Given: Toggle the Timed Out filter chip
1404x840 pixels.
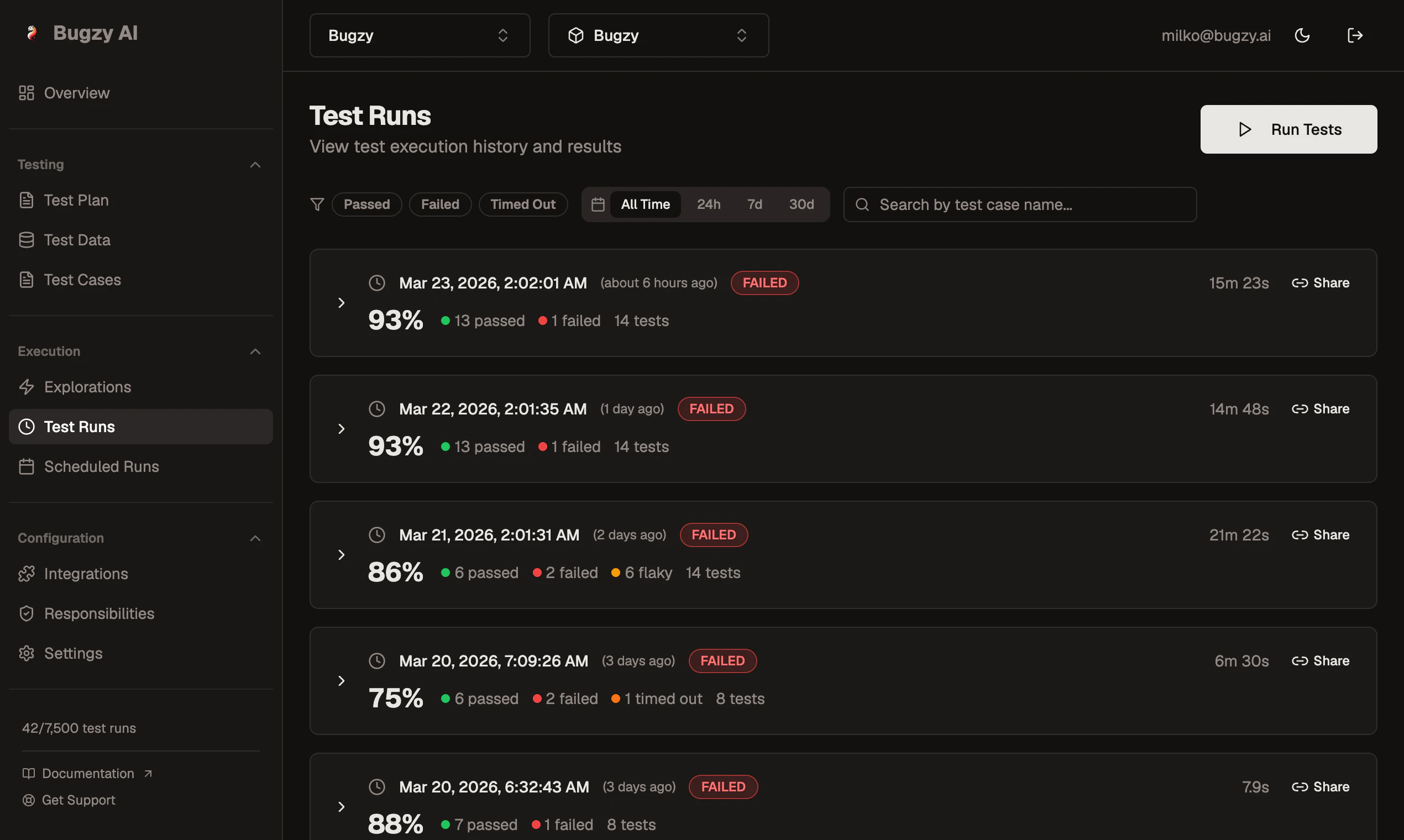Looking at the screenshot, I should click(x=522, y=204).
